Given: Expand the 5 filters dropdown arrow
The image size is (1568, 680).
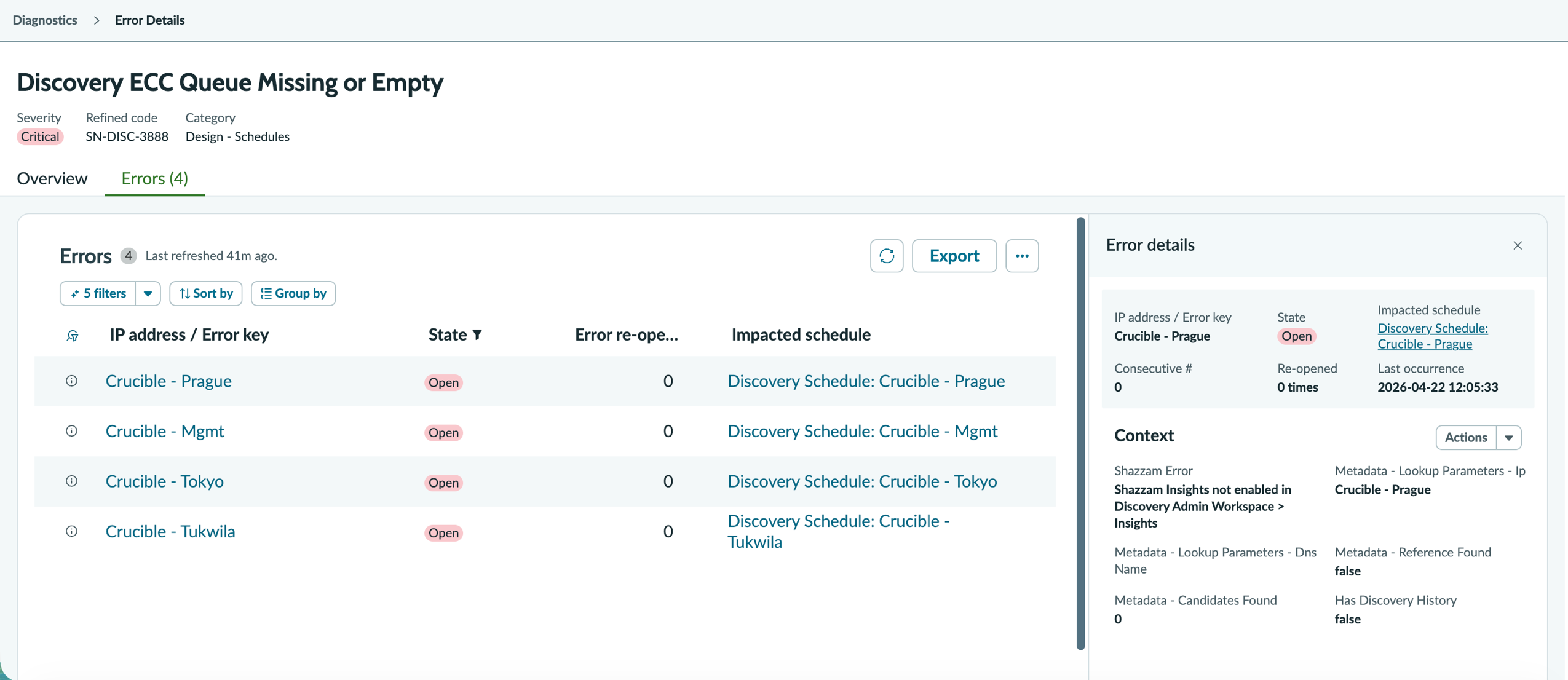Looking at the screenshot, I should (x=148, y=293).
